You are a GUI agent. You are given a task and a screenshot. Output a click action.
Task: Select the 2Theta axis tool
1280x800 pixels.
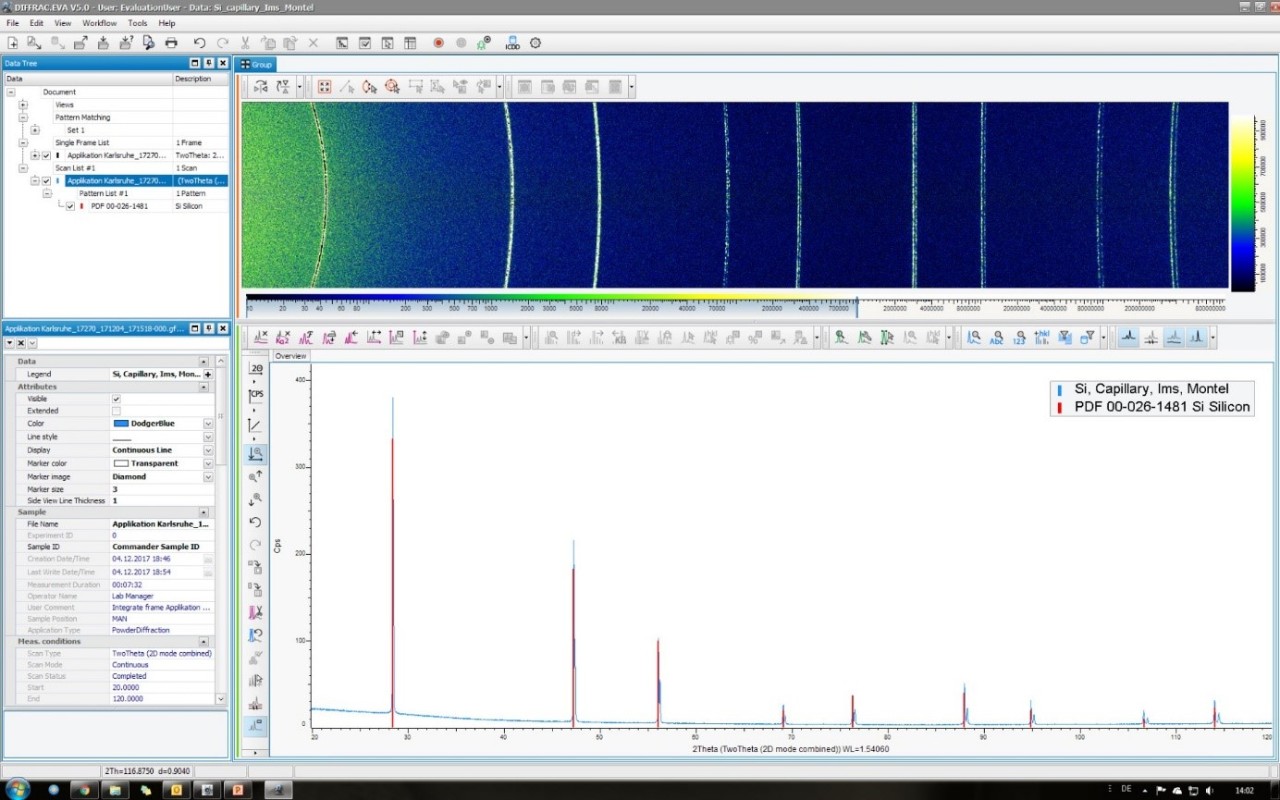[x=255, y=368]
